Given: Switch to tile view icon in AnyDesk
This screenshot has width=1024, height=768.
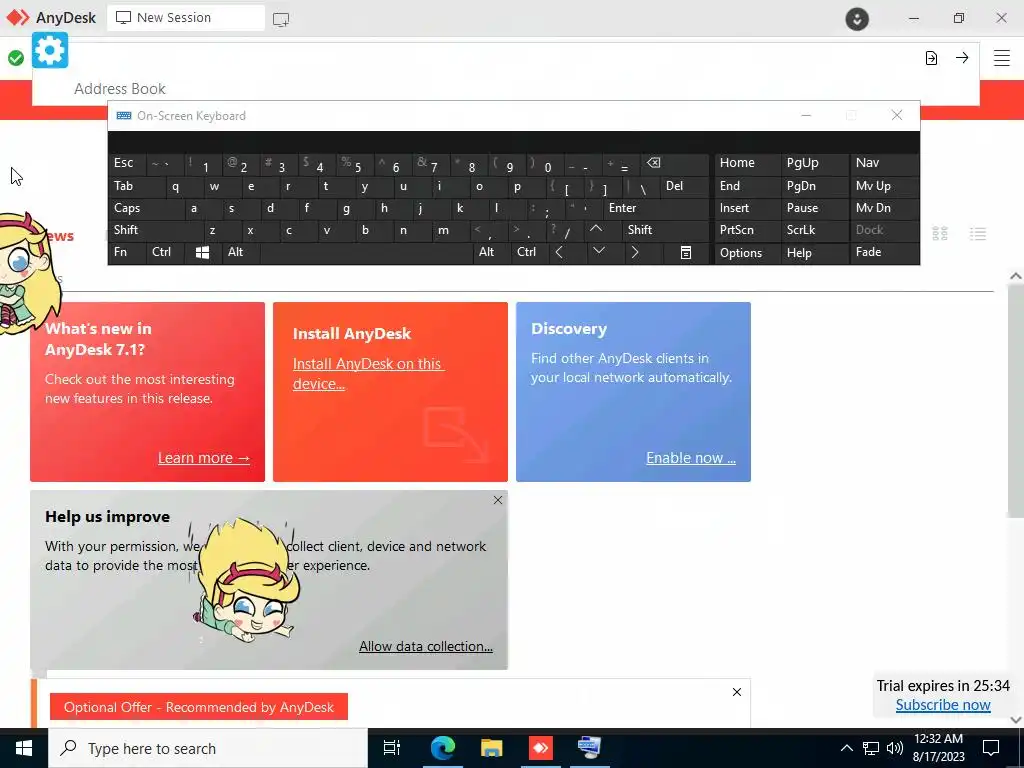Looking at the screenshot, I should tap(940, 233).
